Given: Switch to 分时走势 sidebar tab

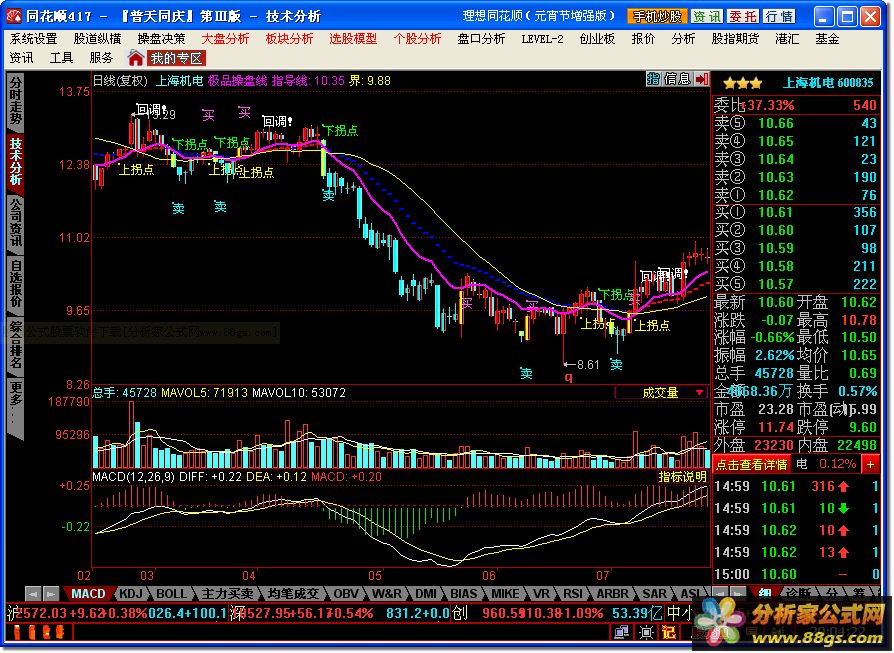Looking at the screenshot, I should pos(15,100).
